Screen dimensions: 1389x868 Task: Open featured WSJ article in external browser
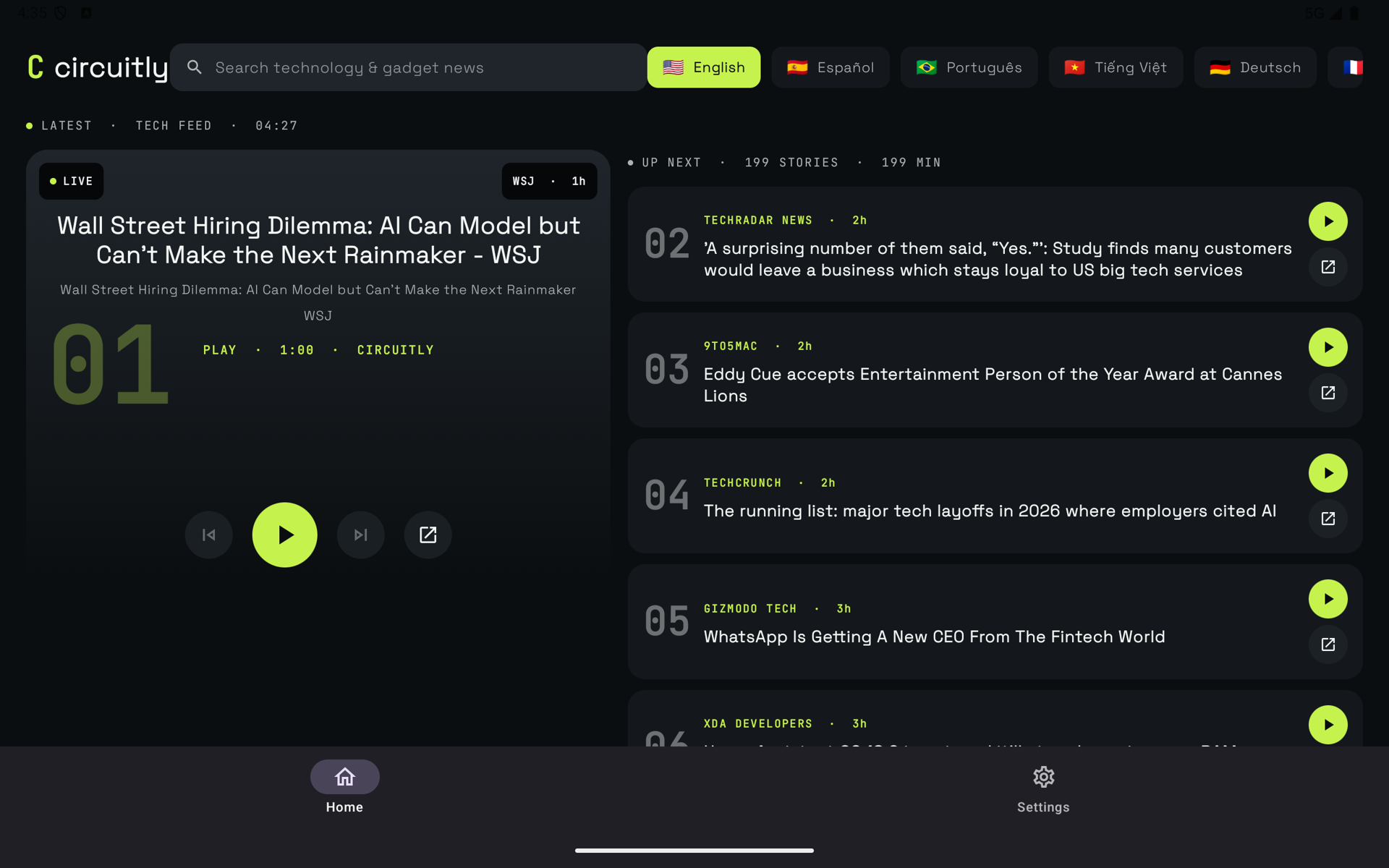coord(428,535)
